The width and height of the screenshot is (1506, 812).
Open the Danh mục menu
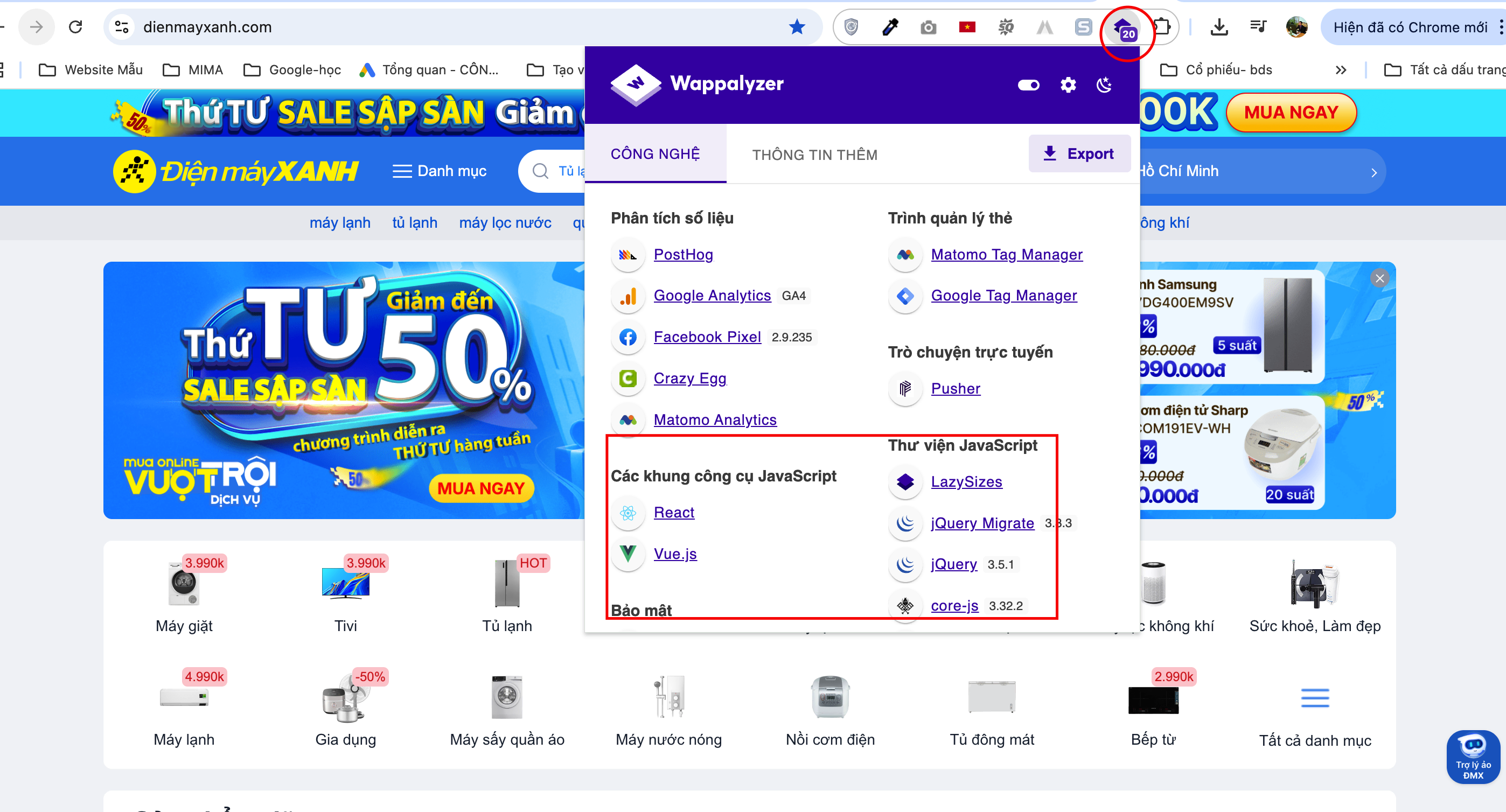coord(439,171)
